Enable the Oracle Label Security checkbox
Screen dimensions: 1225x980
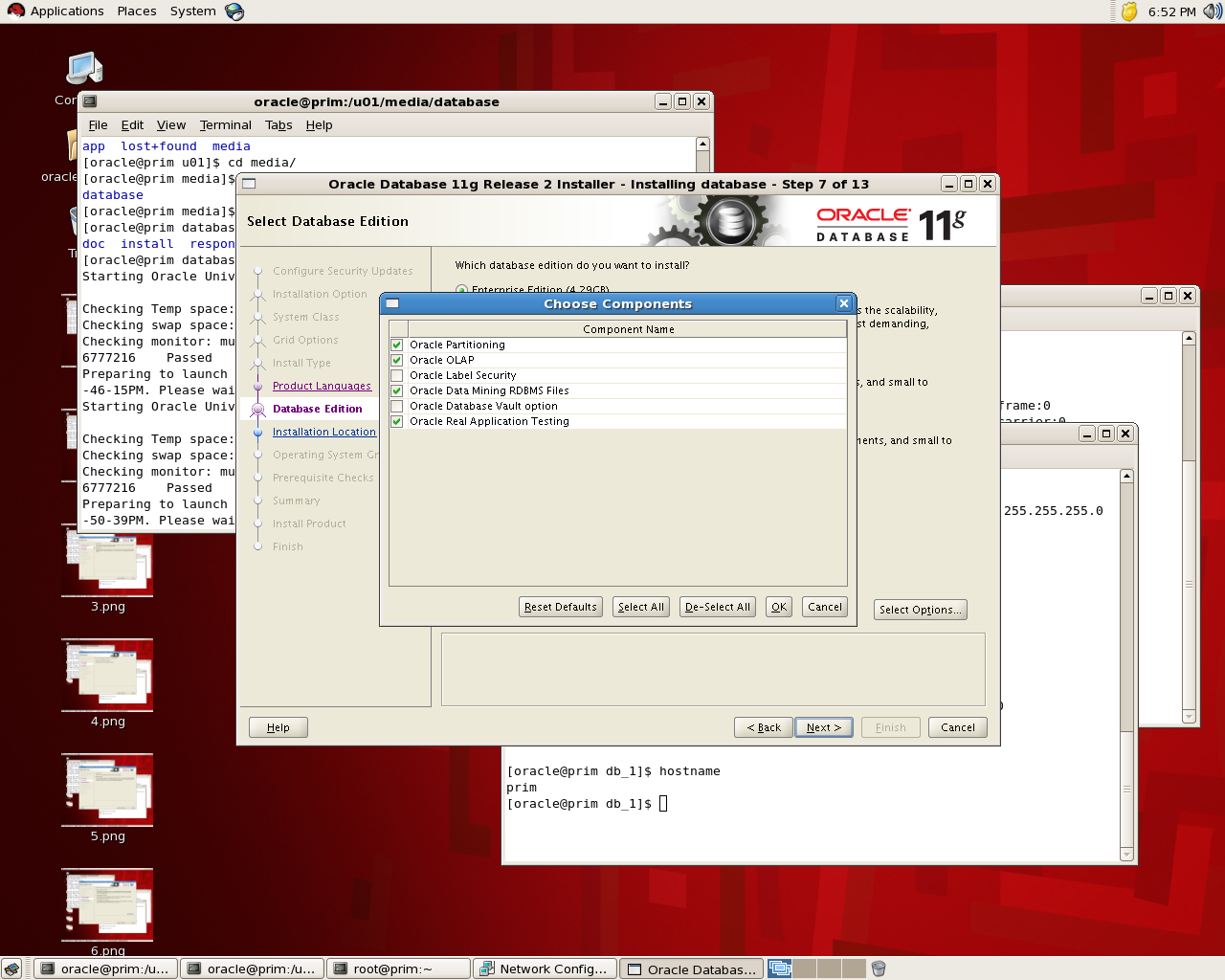click(x=397, y=375)
